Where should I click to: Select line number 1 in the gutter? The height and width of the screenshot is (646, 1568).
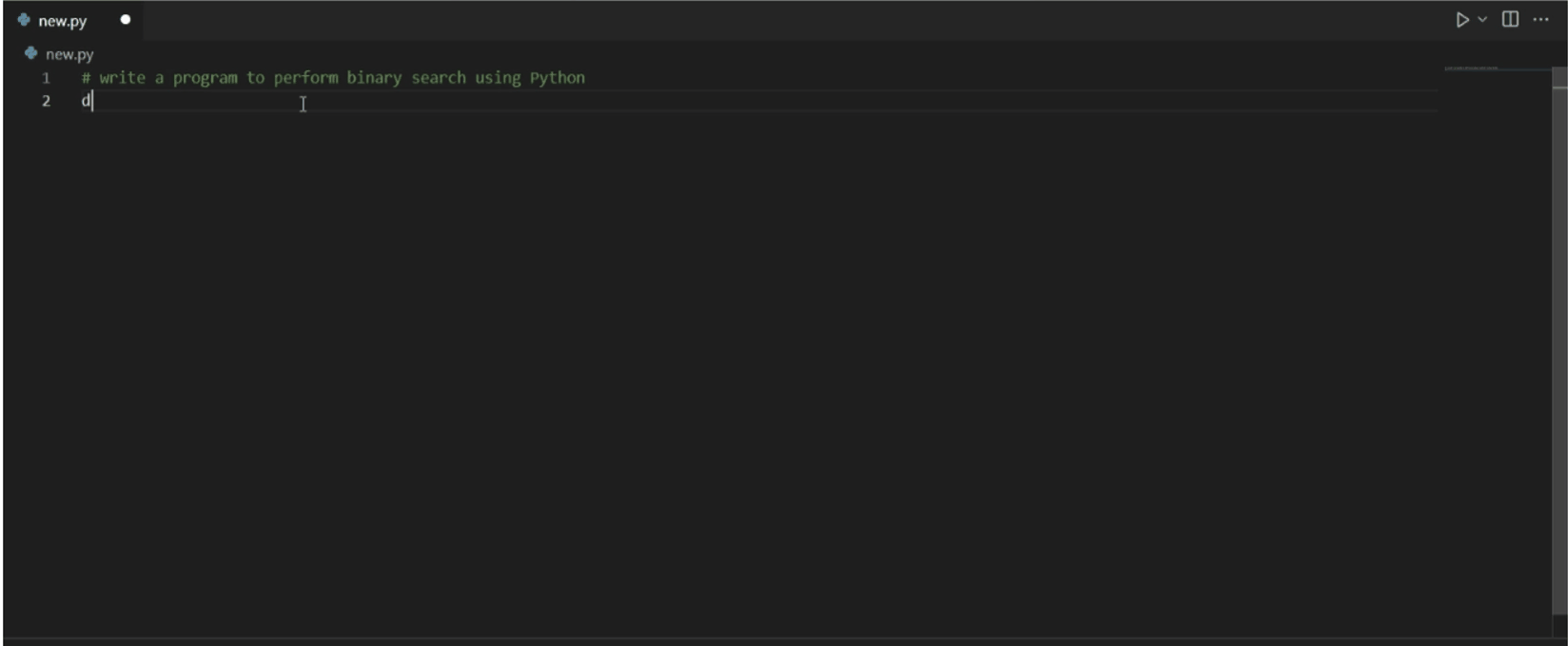point(46,78)
